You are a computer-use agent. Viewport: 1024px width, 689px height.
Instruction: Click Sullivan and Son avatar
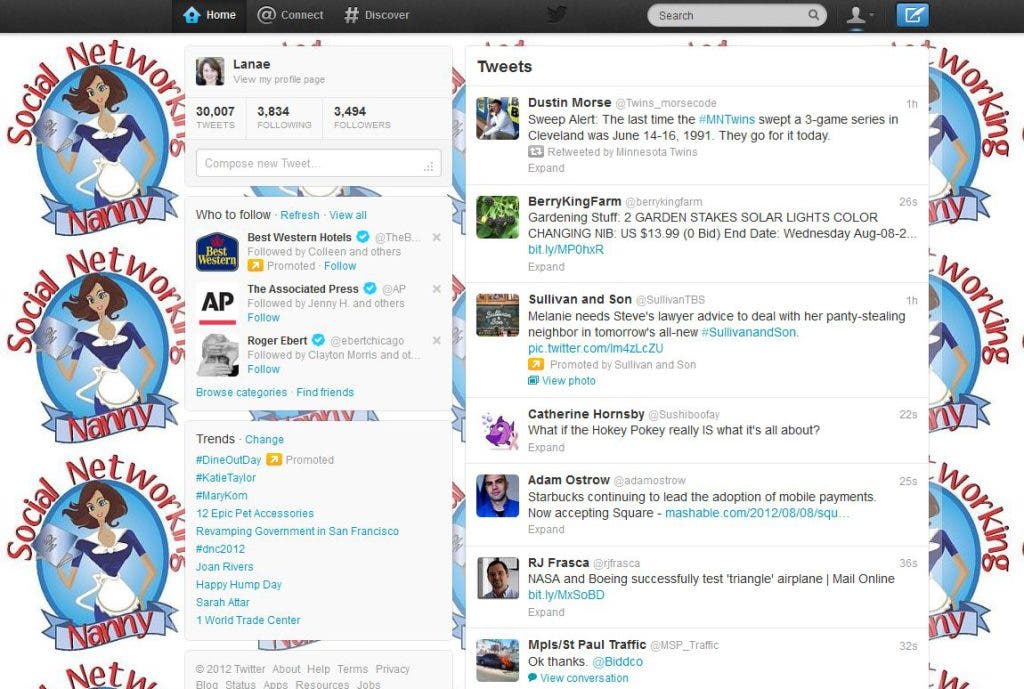coord(497,315)
